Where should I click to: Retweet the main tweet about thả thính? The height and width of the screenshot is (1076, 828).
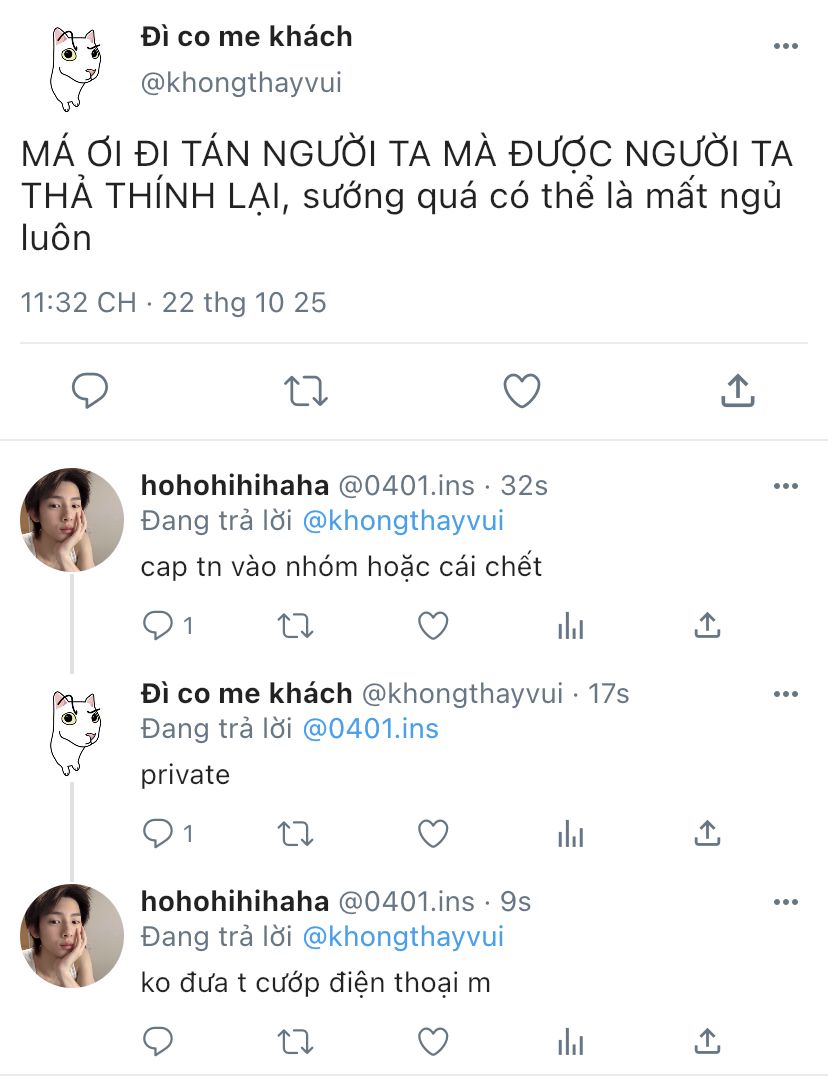click(305, 391)
